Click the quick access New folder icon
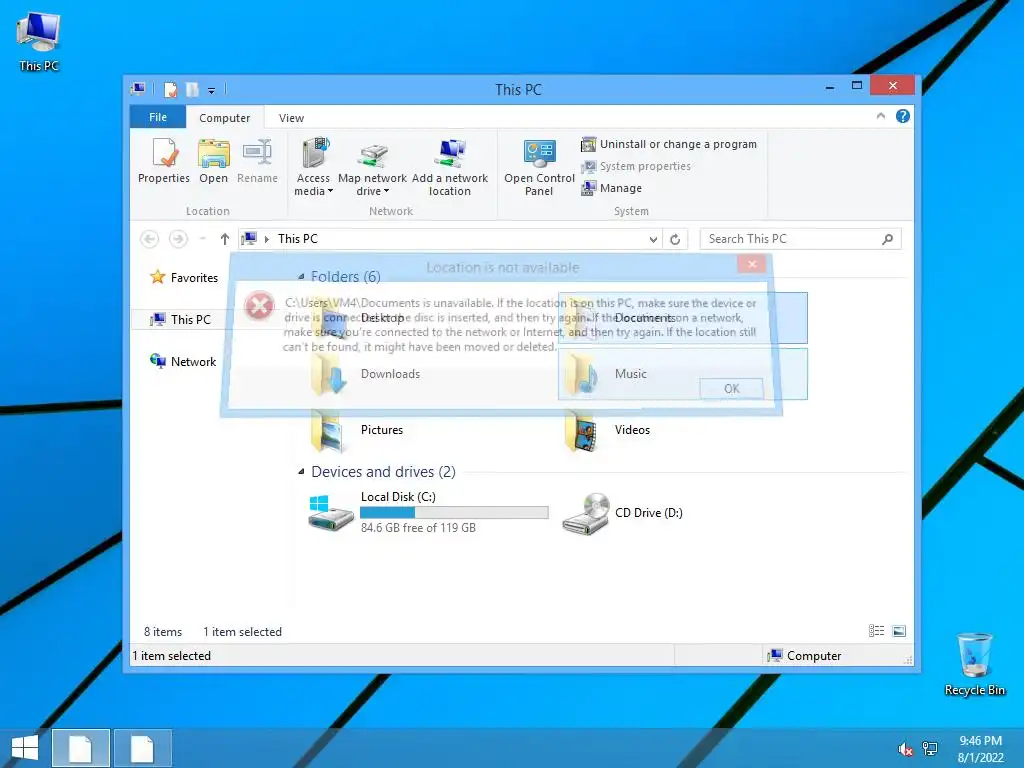 click(192, 89)
